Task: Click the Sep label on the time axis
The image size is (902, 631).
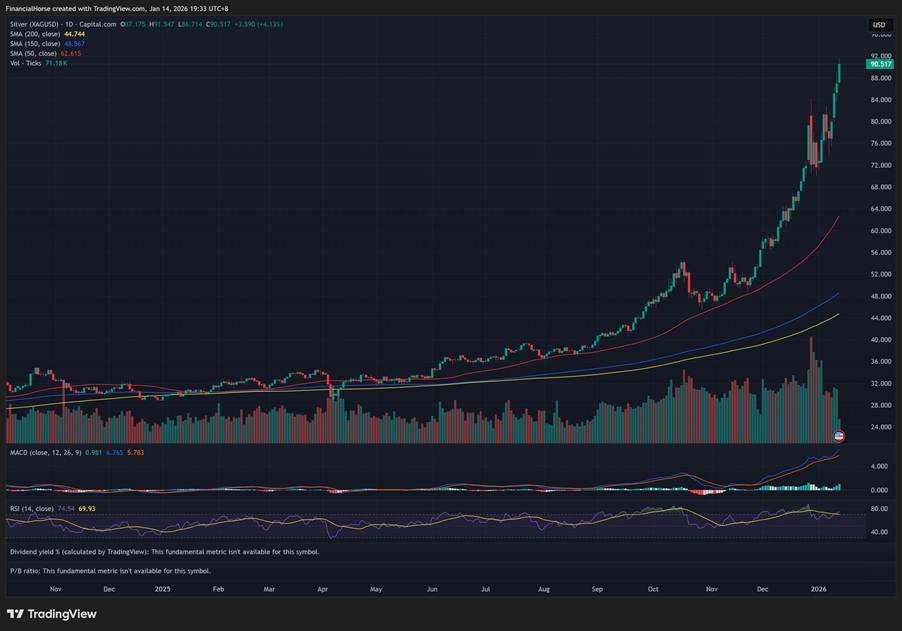Action: click(x=596, y=589)
